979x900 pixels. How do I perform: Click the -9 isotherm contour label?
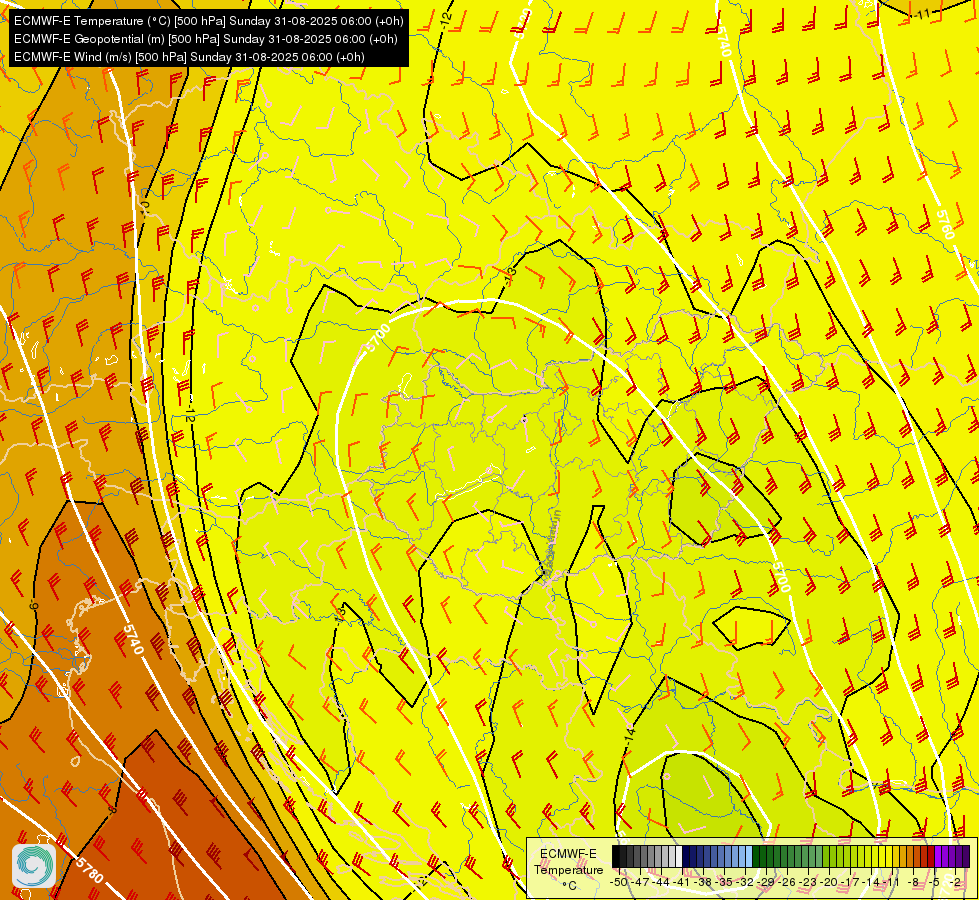pos(34,606)
